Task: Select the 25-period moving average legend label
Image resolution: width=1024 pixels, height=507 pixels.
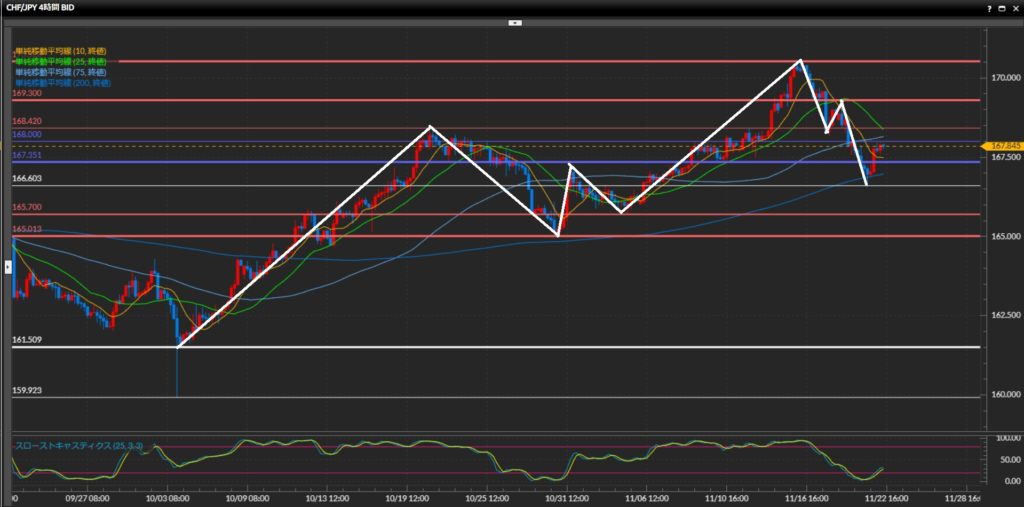Action: [61, 62]
